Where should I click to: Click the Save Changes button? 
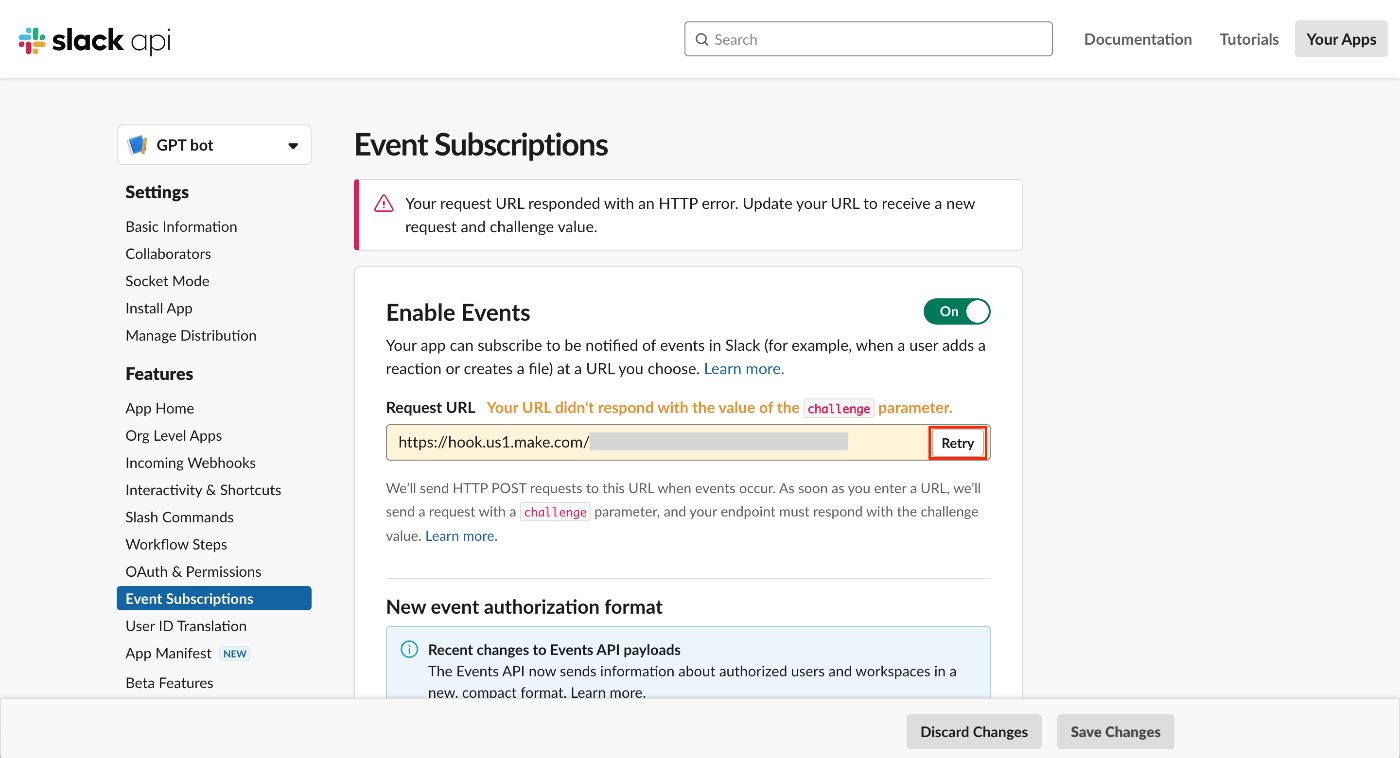[1115, 732]
